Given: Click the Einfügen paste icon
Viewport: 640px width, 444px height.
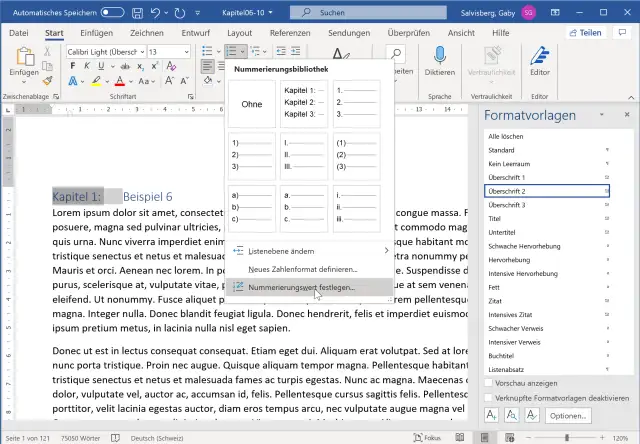Looking at the screenshot, I should point(25,58).
